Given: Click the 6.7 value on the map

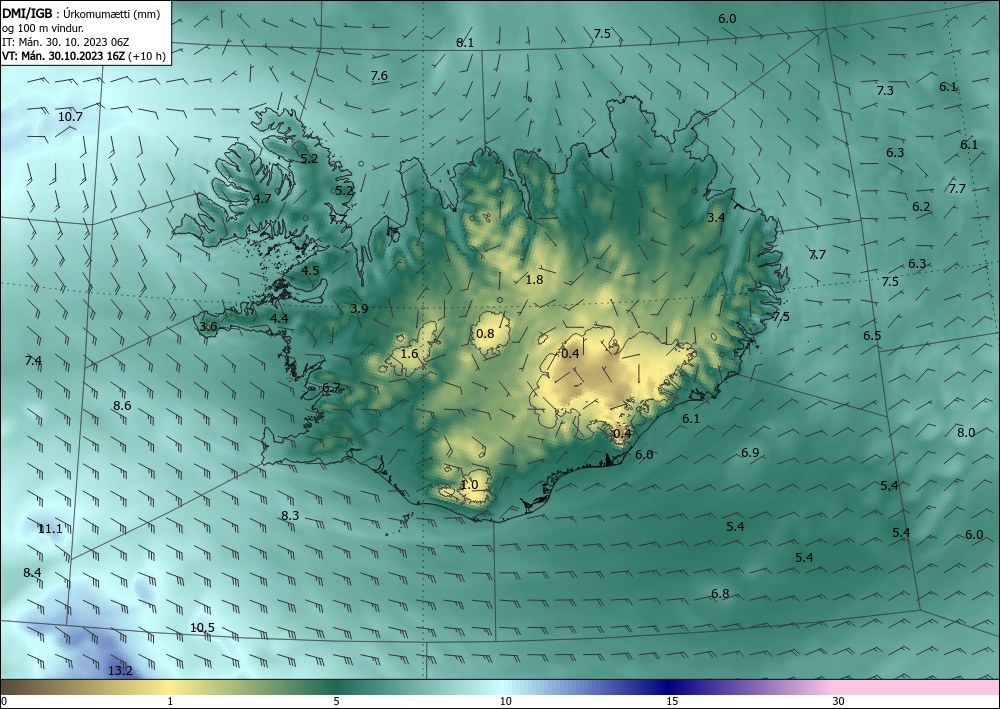Looking at the screenshot, I should point(332,387).
